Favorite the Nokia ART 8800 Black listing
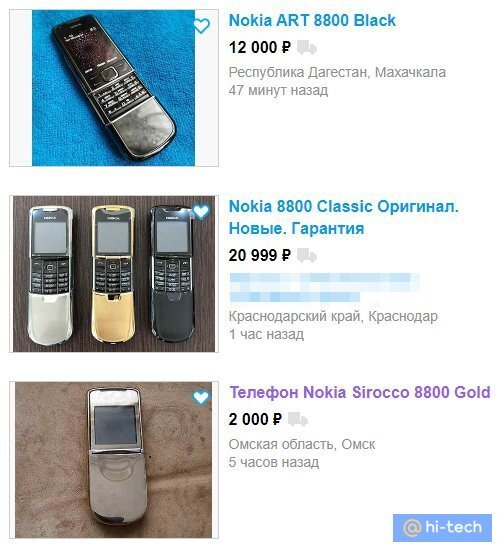The image size is (502, 552). tap(202, 26)
